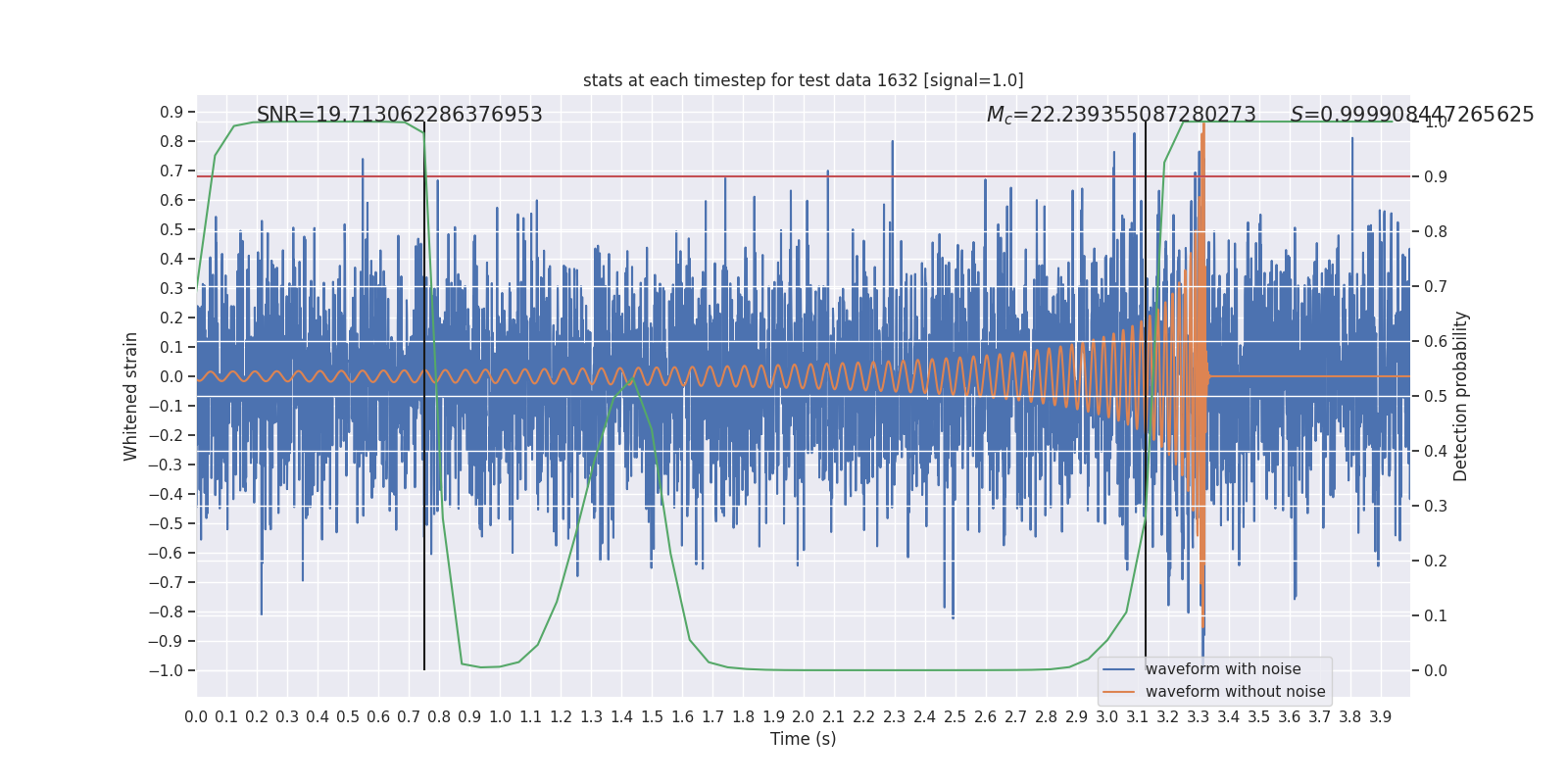Click the x-axis tick label 1.8
The width and height of the screenshot is (1568, 784).
[x=743, y=717]
